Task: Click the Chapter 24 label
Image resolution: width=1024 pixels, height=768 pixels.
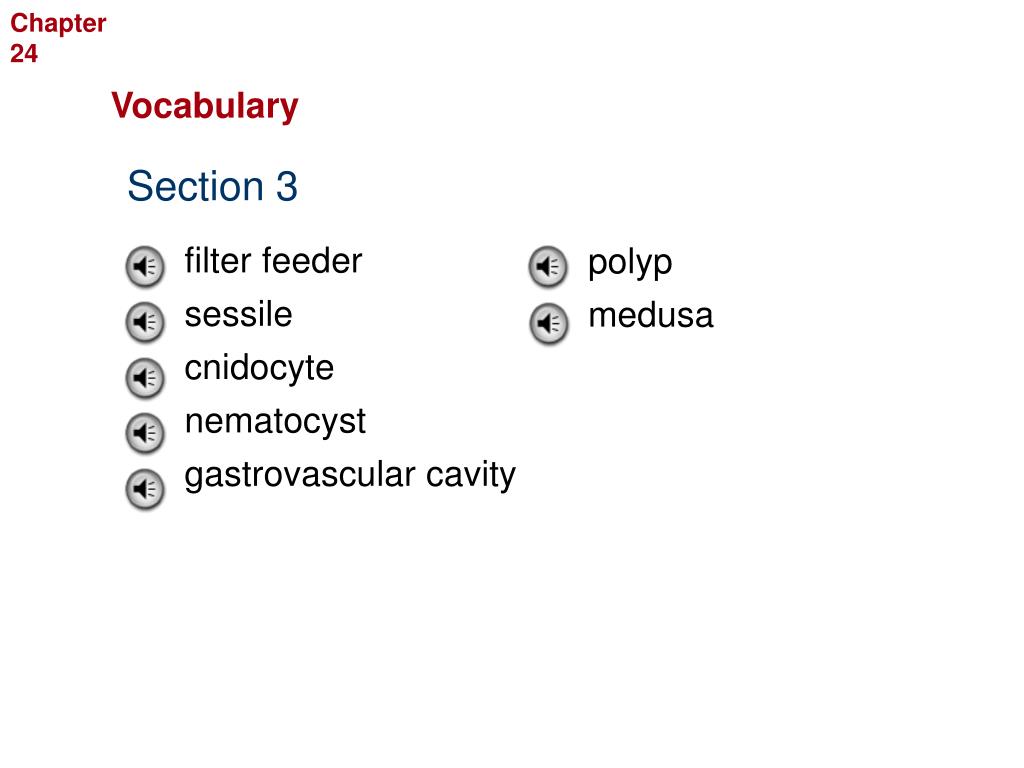Action: click(57, 38)
